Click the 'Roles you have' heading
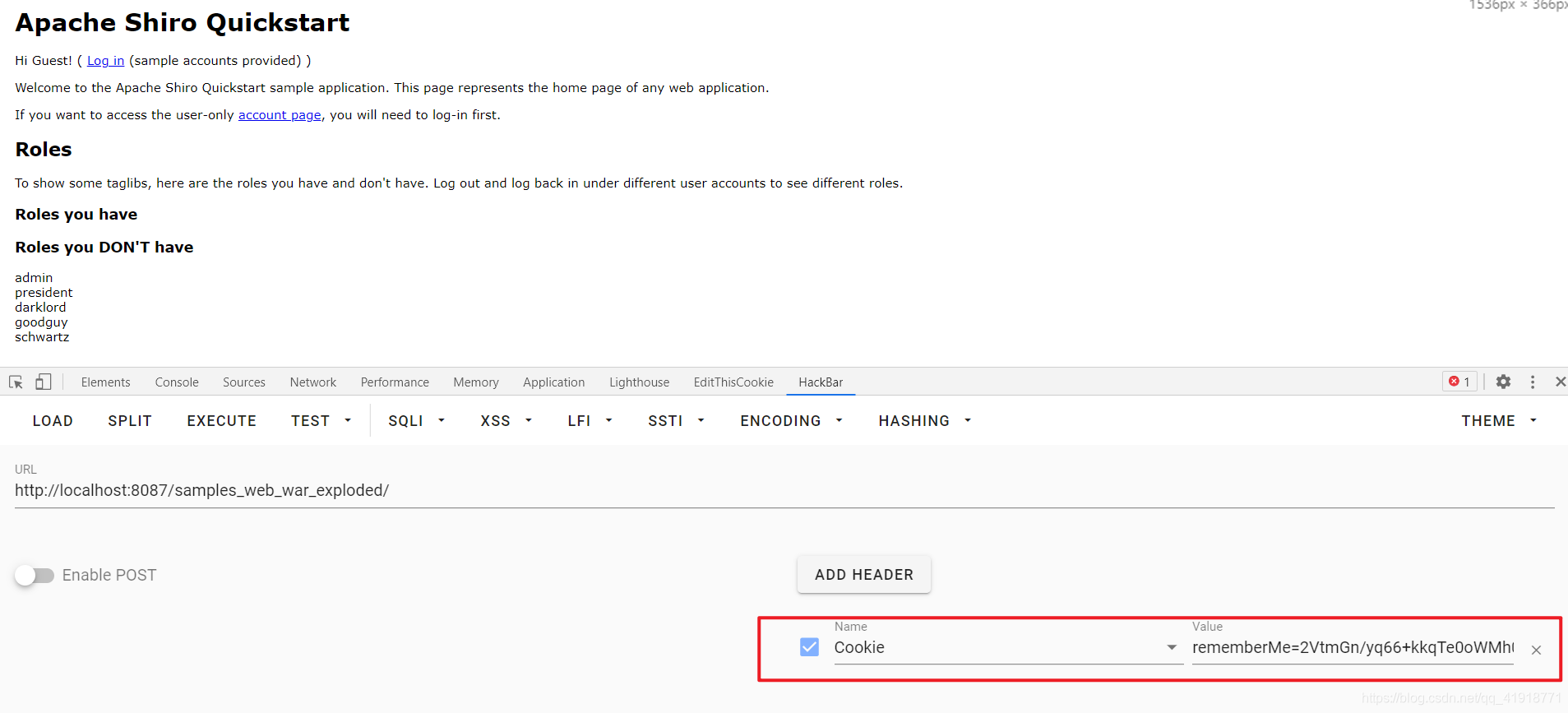Viewport: 1568px width, 713px height. point(76,215)
